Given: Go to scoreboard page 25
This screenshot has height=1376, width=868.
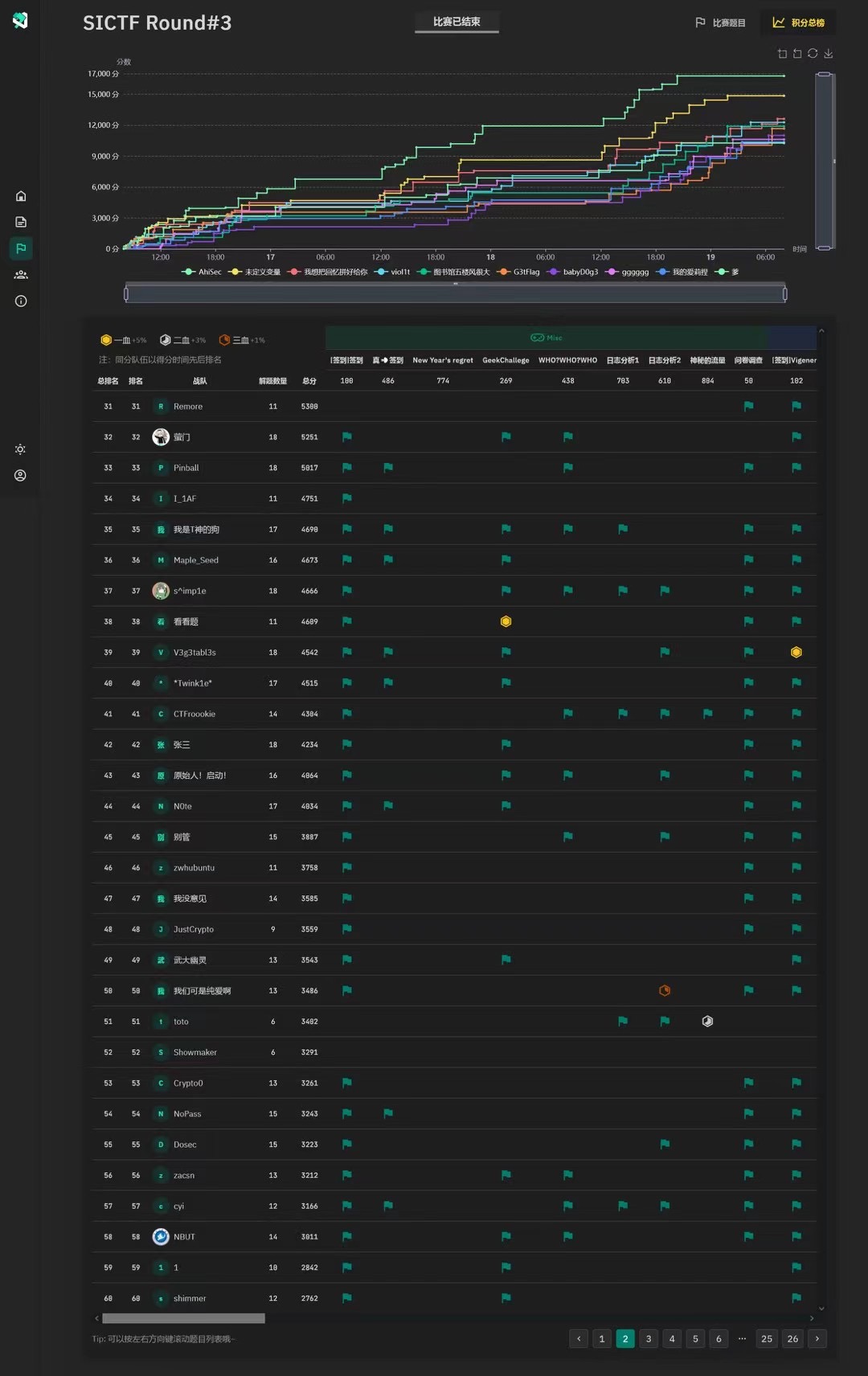Looking at the screenshot, I should coord(767,1338).
